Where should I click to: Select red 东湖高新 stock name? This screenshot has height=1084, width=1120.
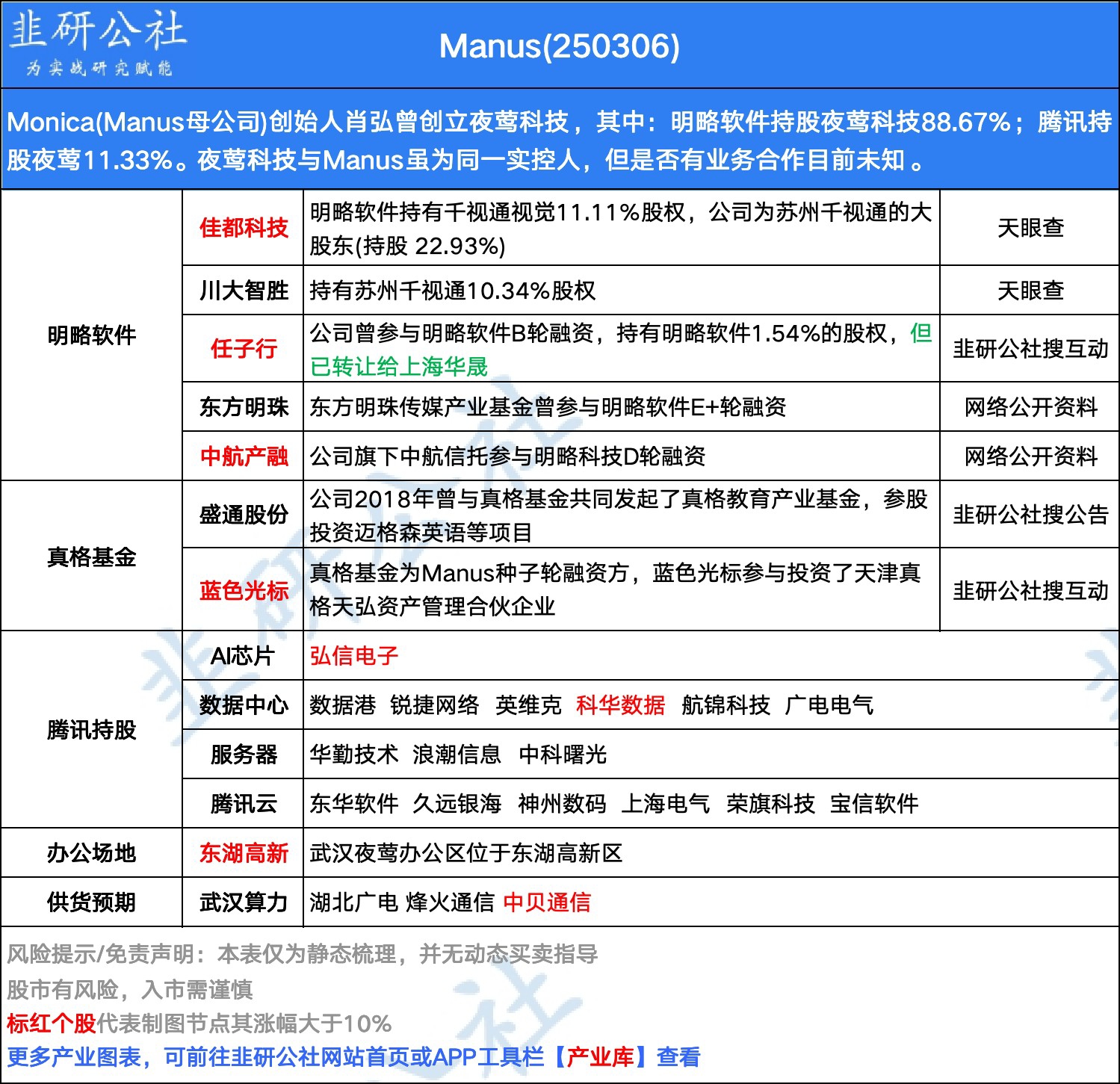pyautogui.click(x=244, y=853)
